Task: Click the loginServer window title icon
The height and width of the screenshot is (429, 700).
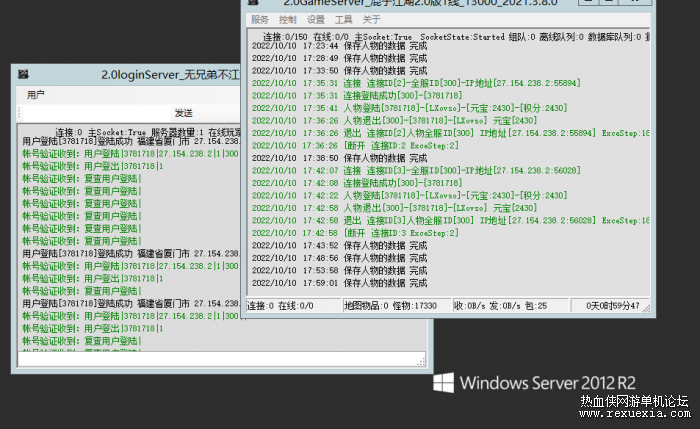Action: click(23, 74)
